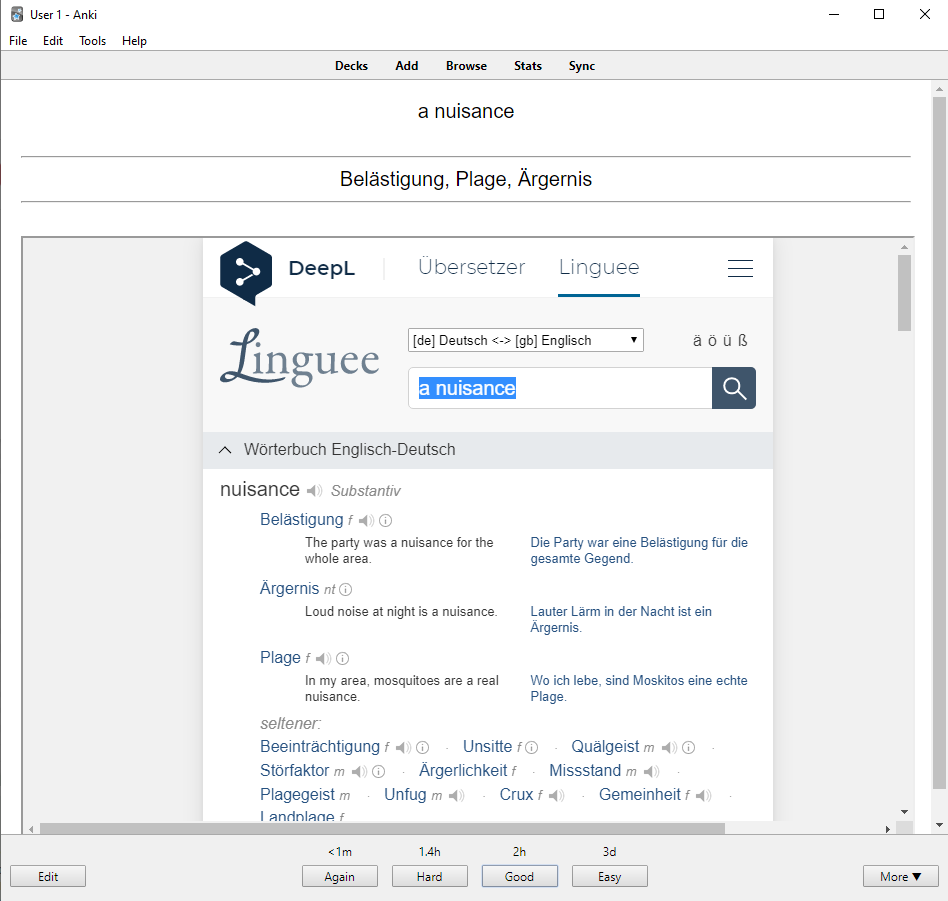Rate the card Hard
The height and width of the screenshot is (901, 948).
429,876
